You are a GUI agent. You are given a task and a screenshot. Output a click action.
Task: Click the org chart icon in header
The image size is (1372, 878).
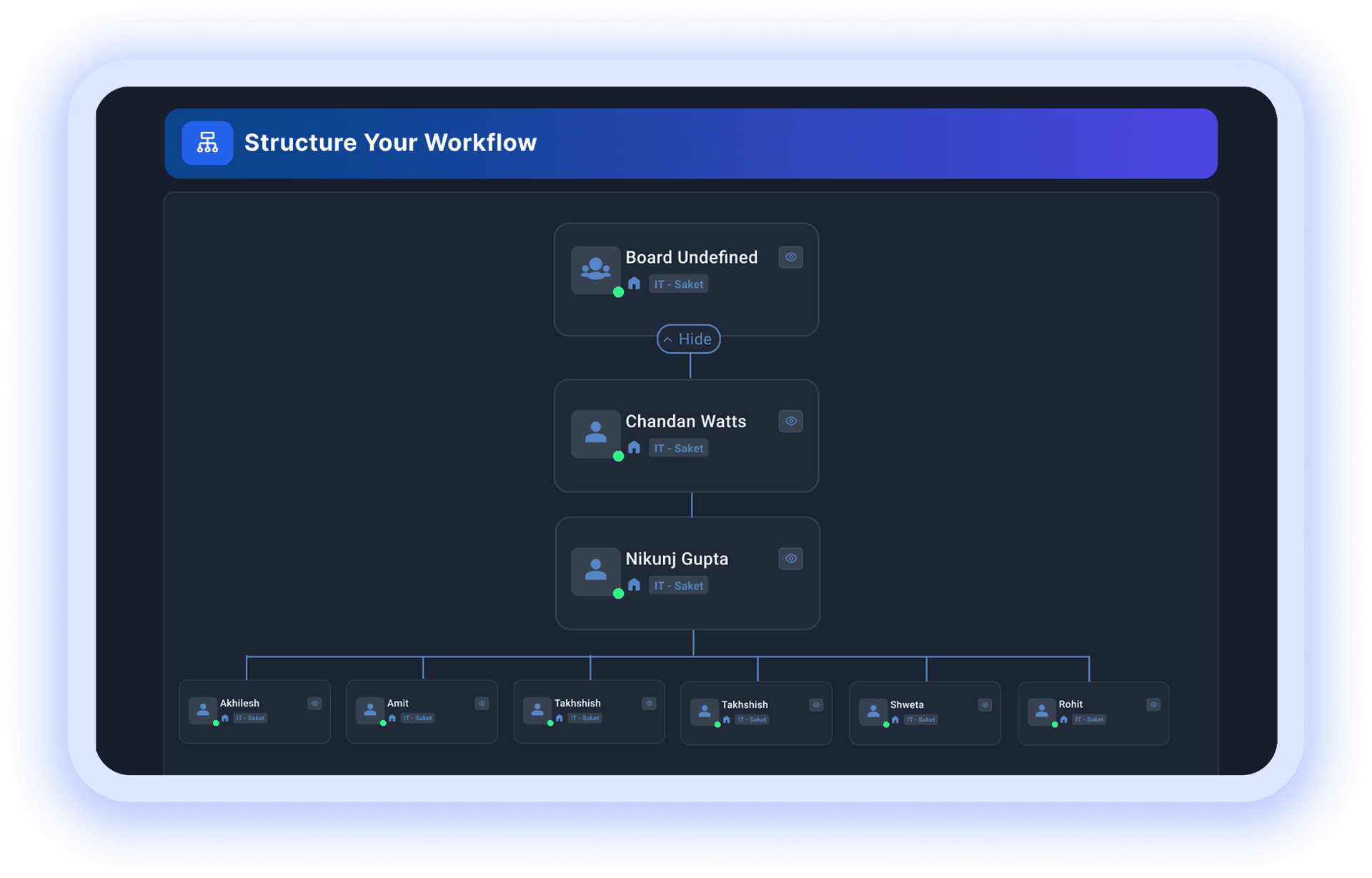tap(207, 143)
